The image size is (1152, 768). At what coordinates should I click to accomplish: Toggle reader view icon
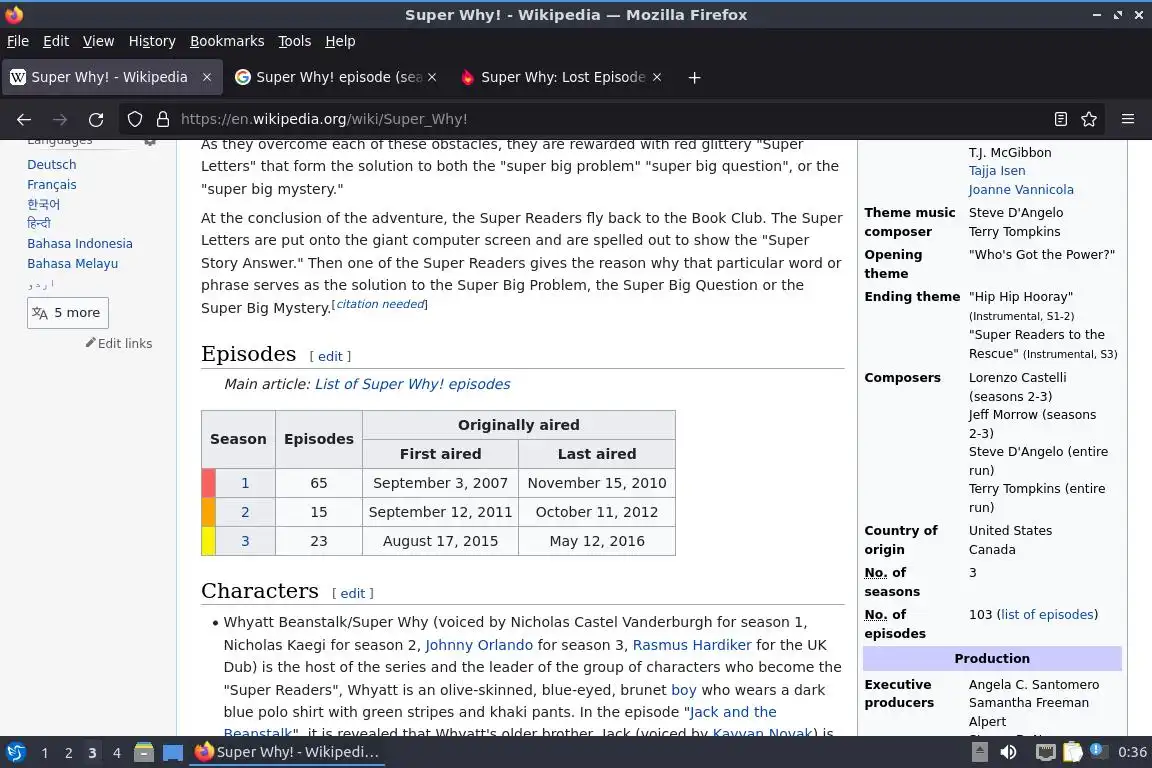1060,119
